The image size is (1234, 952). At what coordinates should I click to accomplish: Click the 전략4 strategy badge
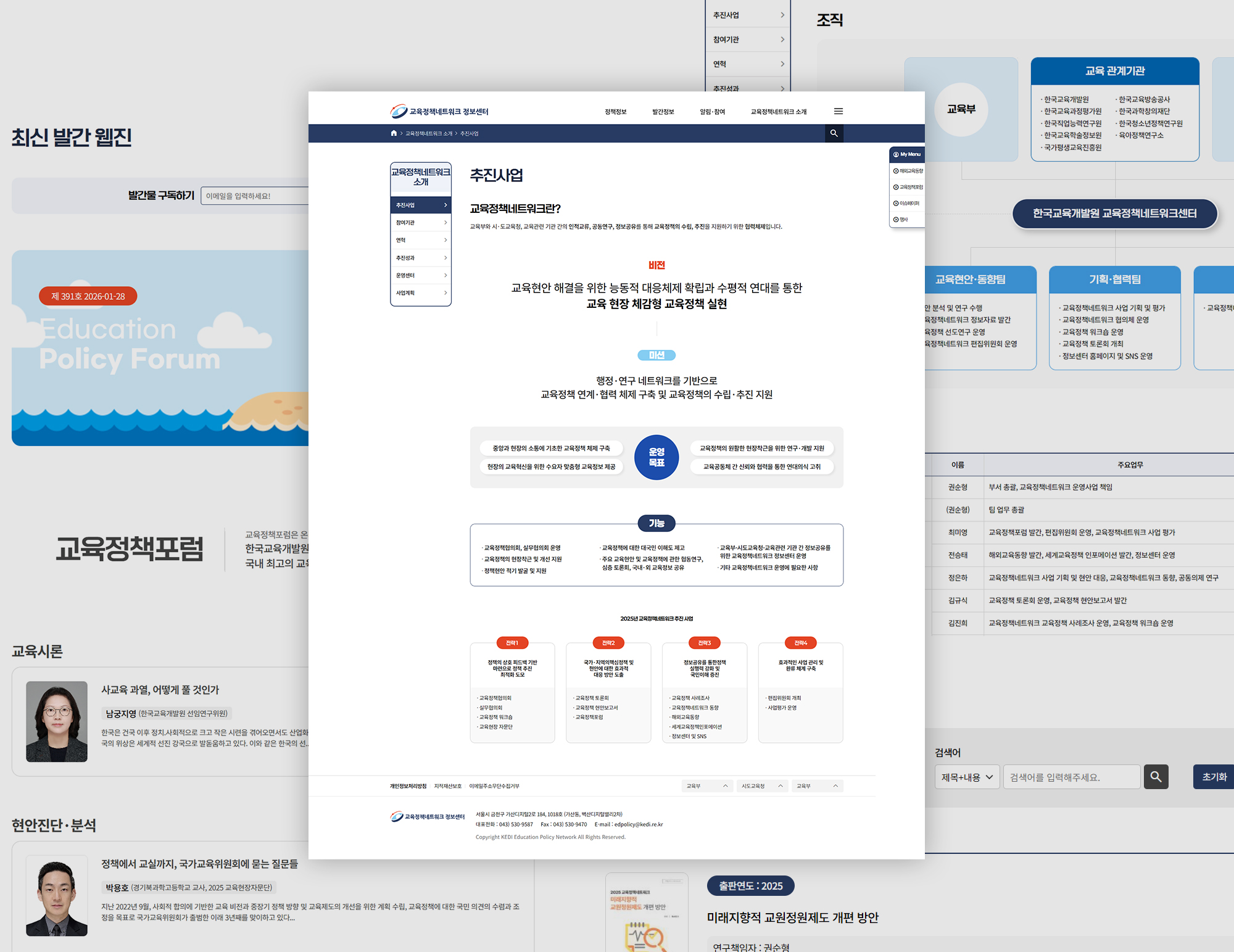pyautogui.click(x=801, y=643)
